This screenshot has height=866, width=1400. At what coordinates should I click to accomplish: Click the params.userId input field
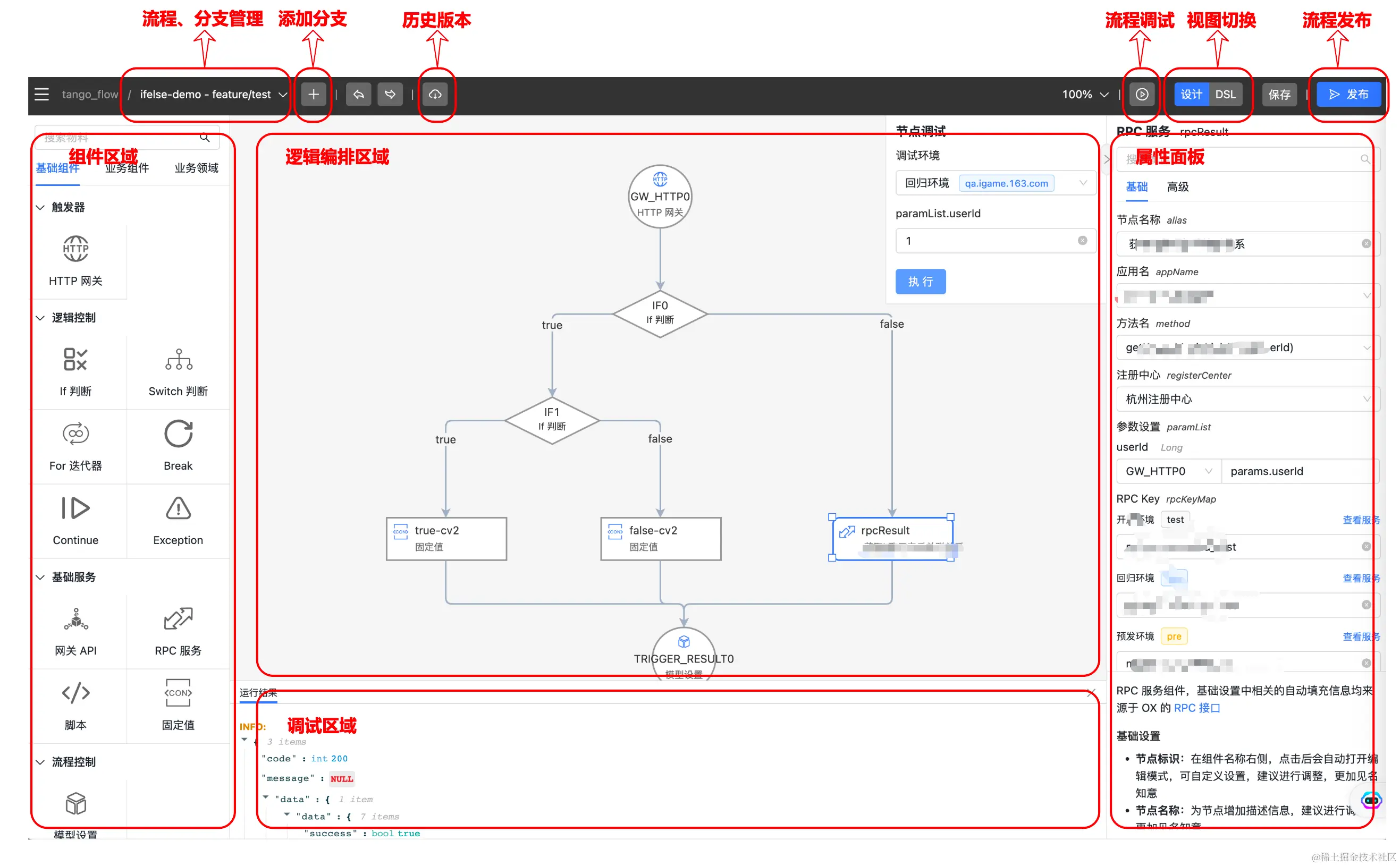[x=1299, y=471]
